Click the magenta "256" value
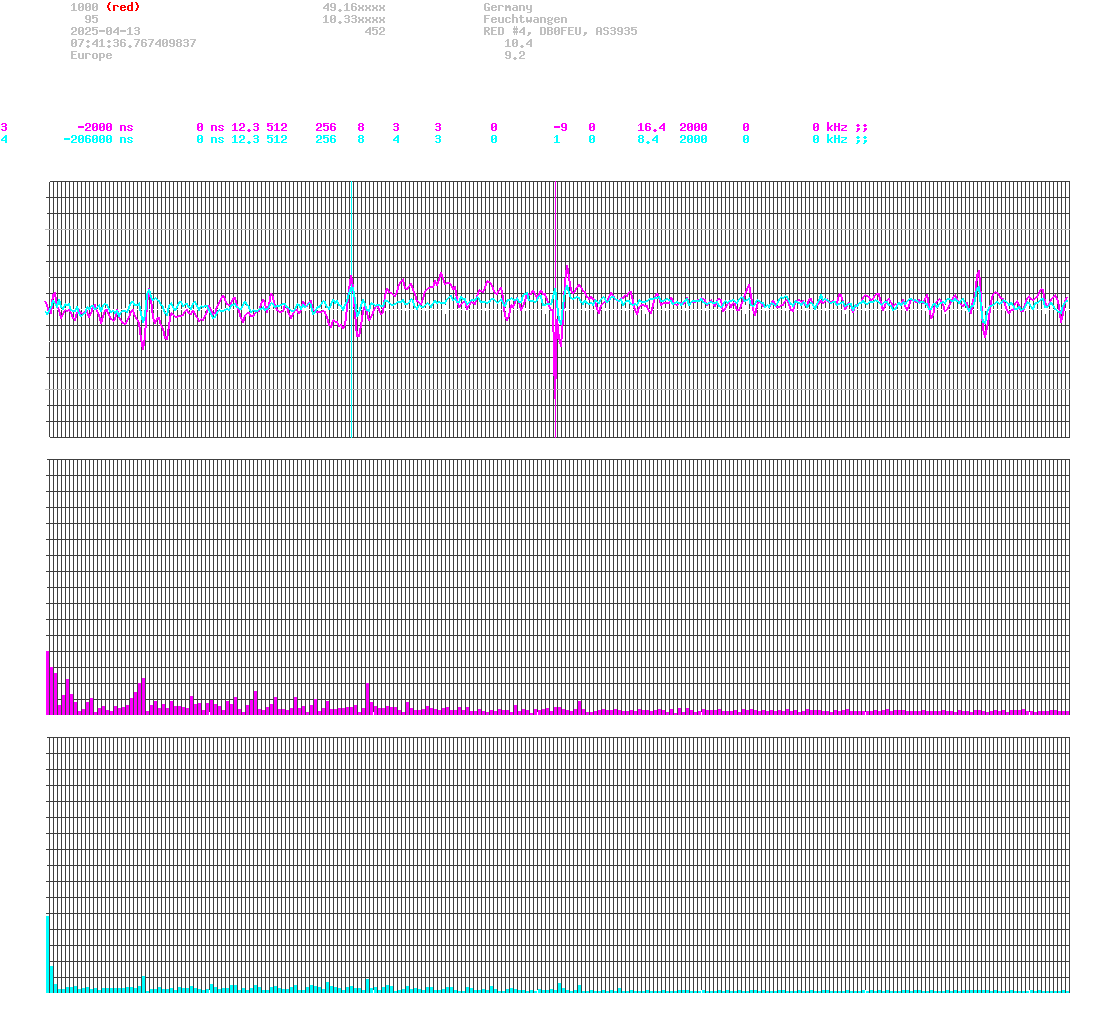 click(x=326, y=127)
